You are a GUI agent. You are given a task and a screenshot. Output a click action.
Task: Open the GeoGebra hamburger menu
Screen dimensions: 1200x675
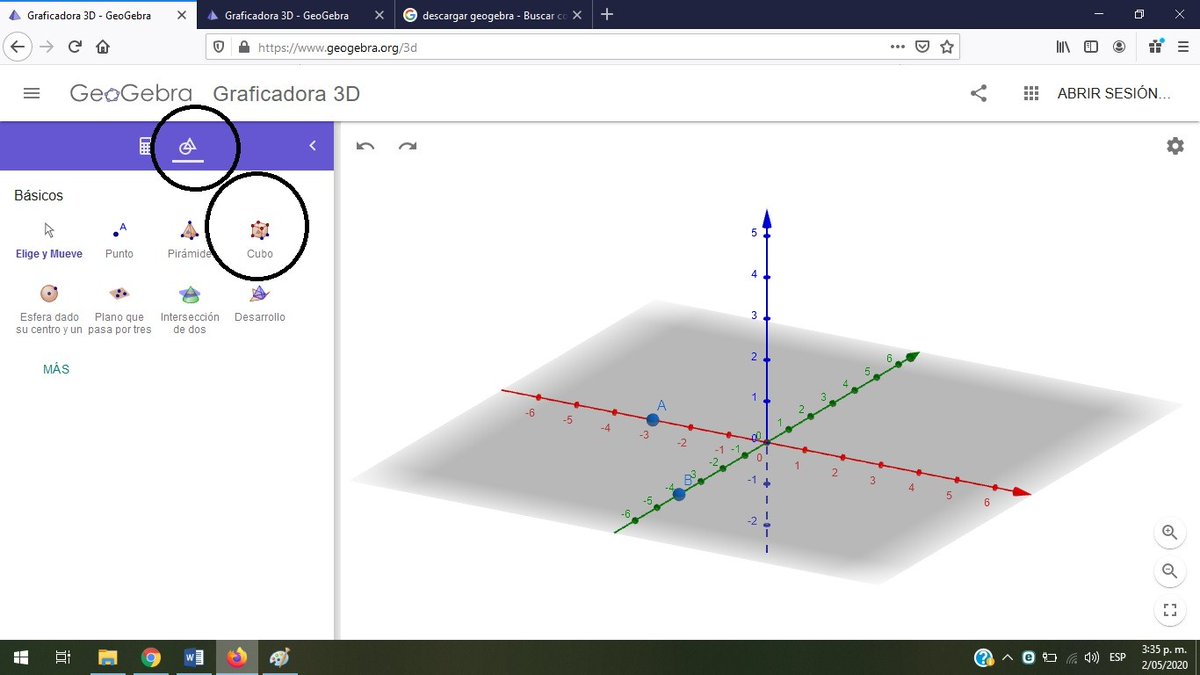tap(31, 93)
